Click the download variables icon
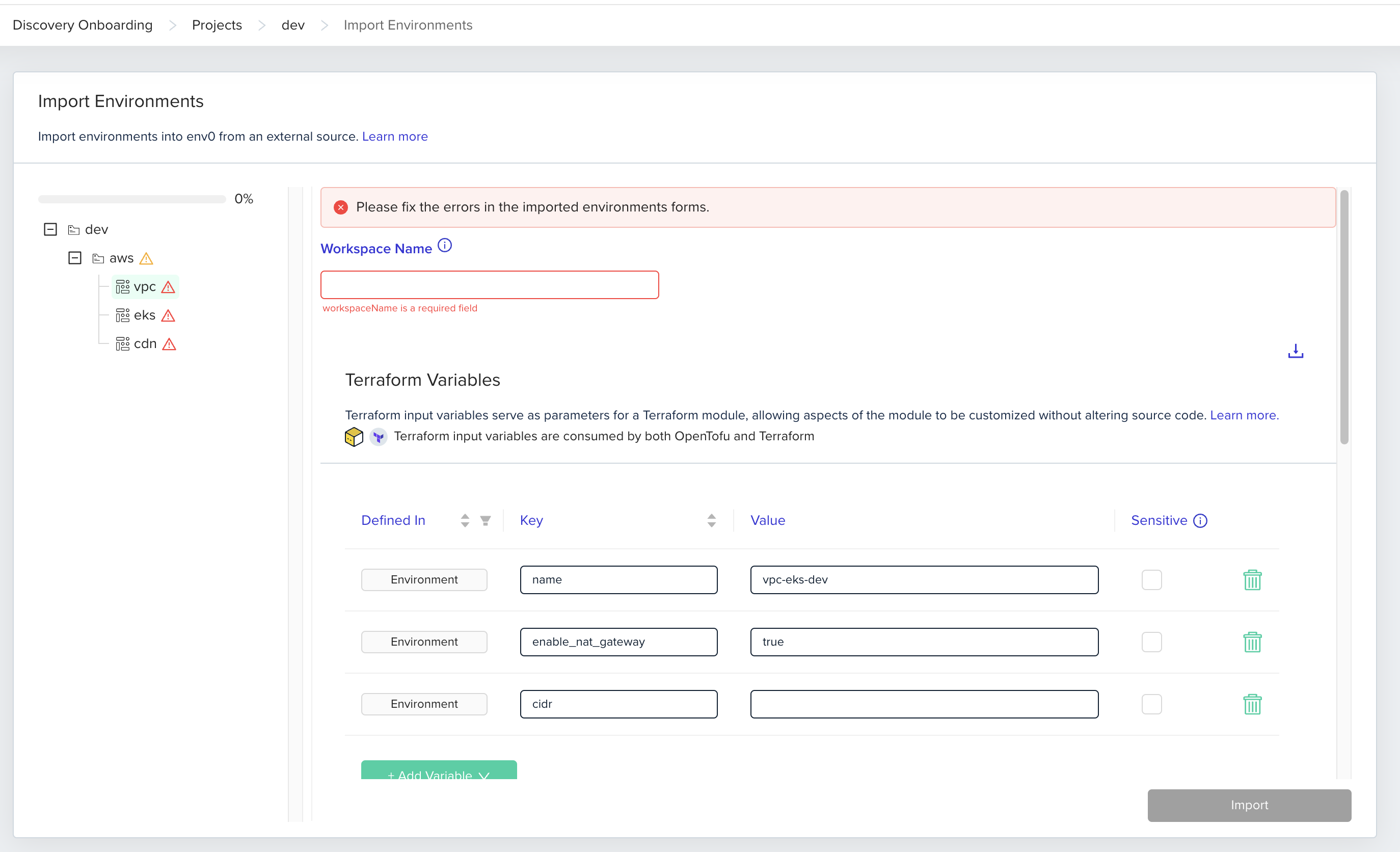The height and width of the screenshot is (852, 1400). pos(1295,351)
